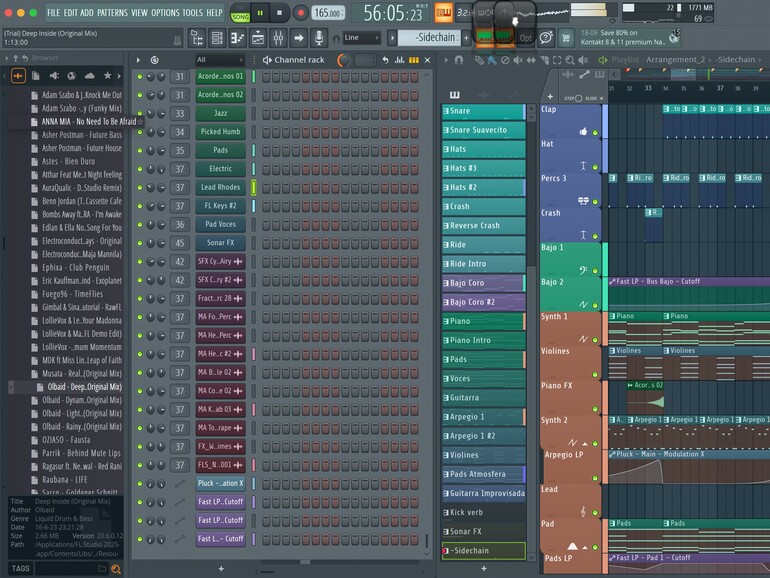This screenshot has height=578, width=770.
Task: Toggle the Pat/Song mode switch
Action: pyautogui.click(x=240, y=13)
